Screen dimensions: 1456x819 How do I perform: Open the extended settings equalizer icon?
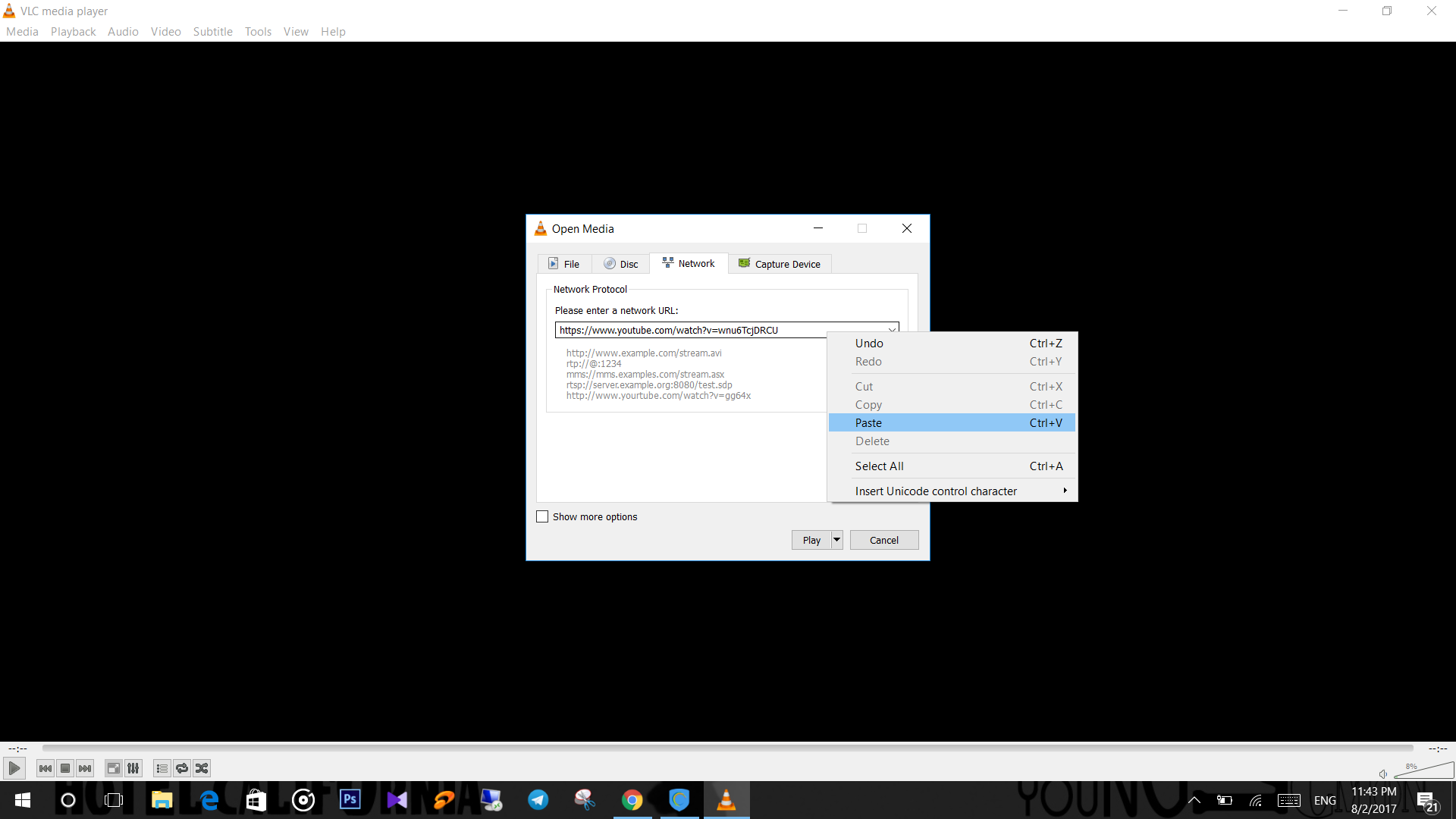pos(133,767)
